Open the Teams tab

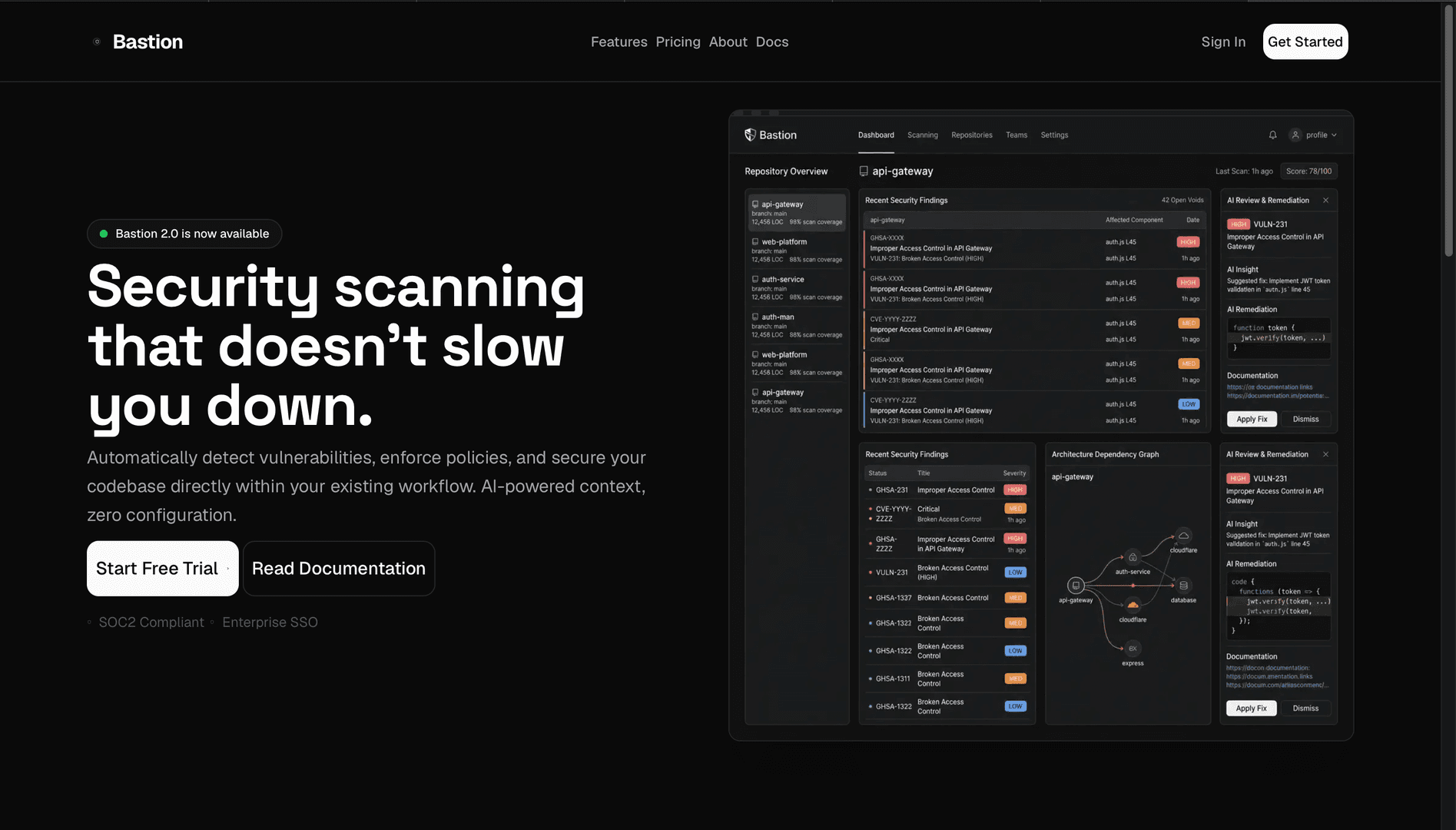point(1016,135)
